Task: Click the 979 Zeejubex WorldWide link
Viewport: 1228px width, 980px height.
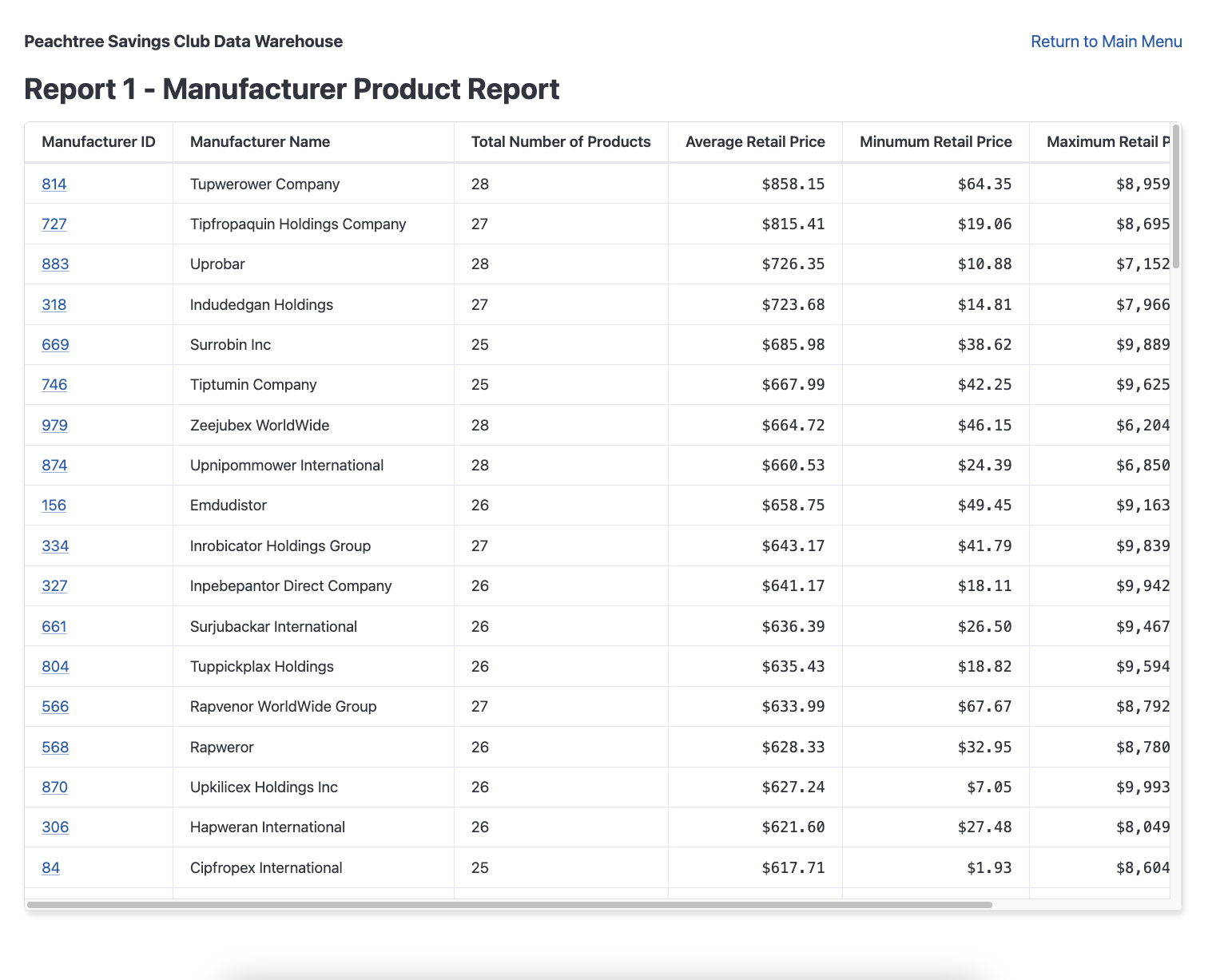Action: [x=54, y=425]
